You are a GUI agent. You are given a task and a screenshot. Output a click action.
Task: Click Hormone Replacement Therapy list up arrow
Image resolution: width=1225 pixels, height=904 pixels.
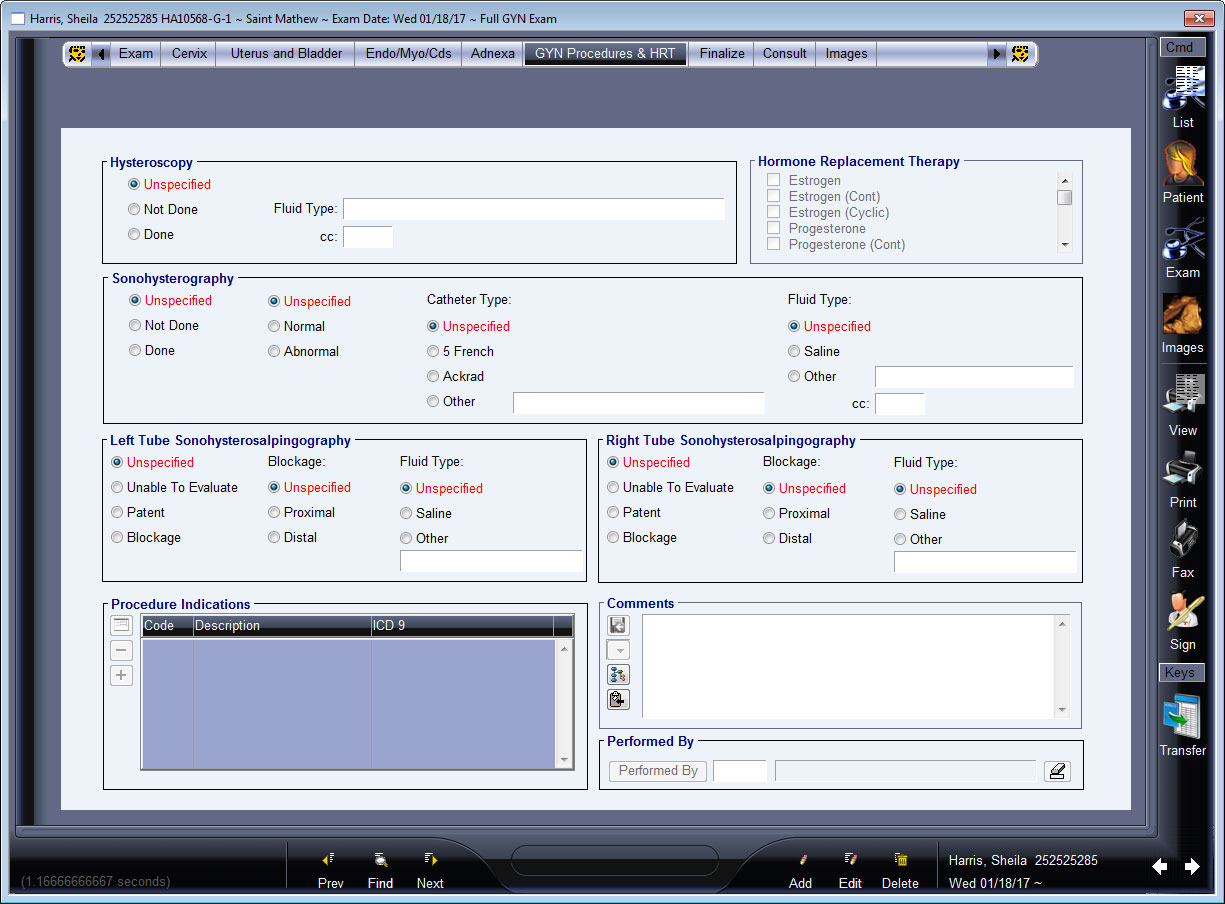(x=1065, y=180)
